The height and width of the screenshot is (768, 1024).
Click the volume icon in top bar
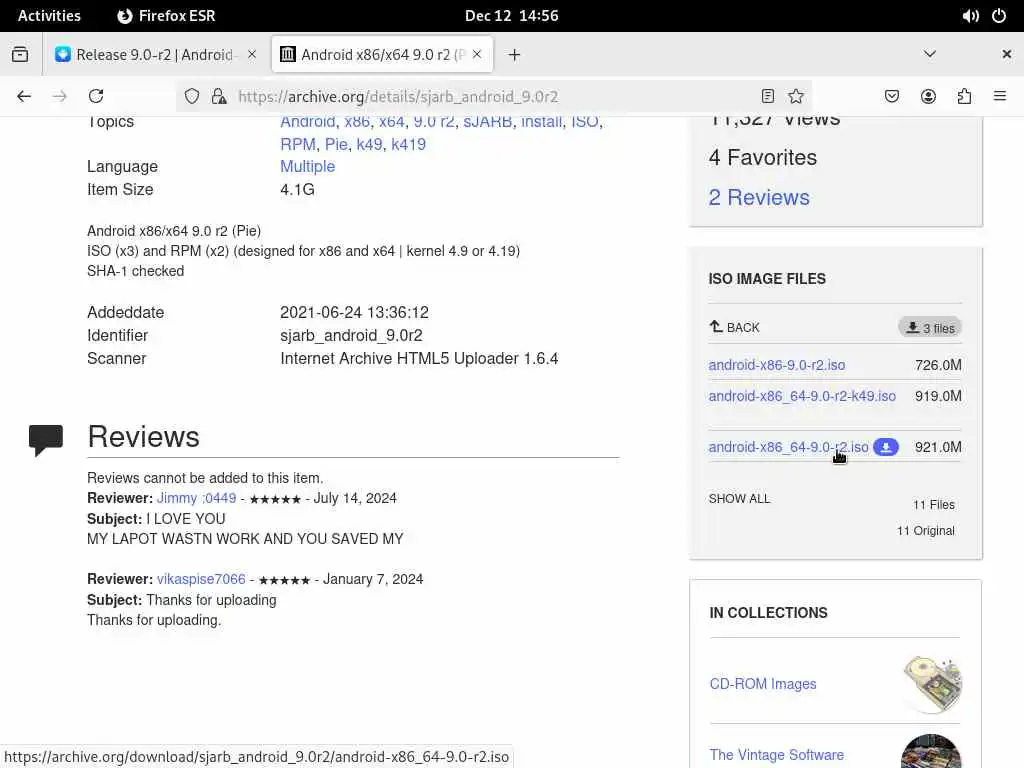tap(970, 16)
